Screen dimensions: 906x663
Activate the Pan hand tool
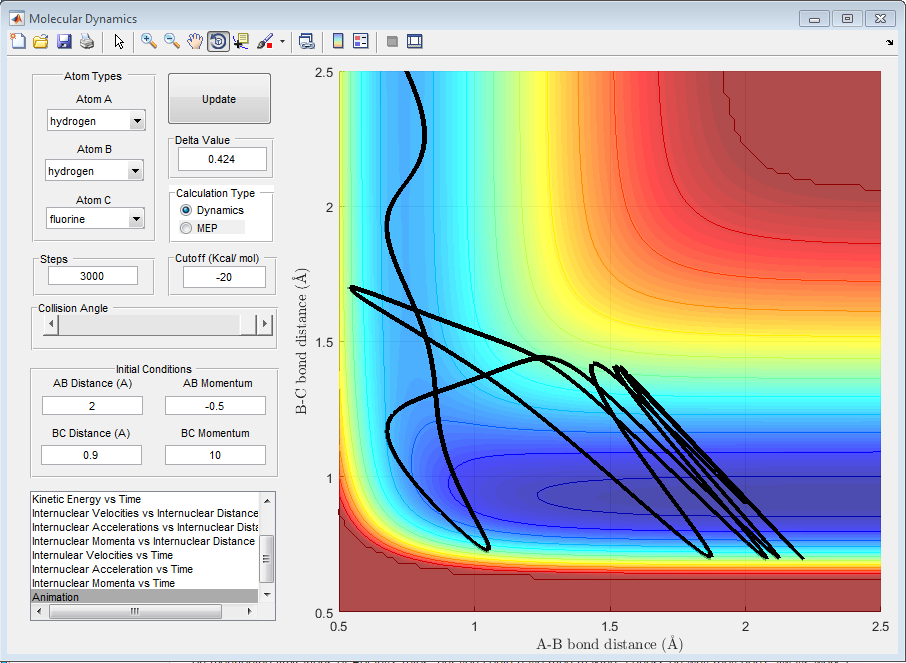pyautogui.click(x=195, y=42)
